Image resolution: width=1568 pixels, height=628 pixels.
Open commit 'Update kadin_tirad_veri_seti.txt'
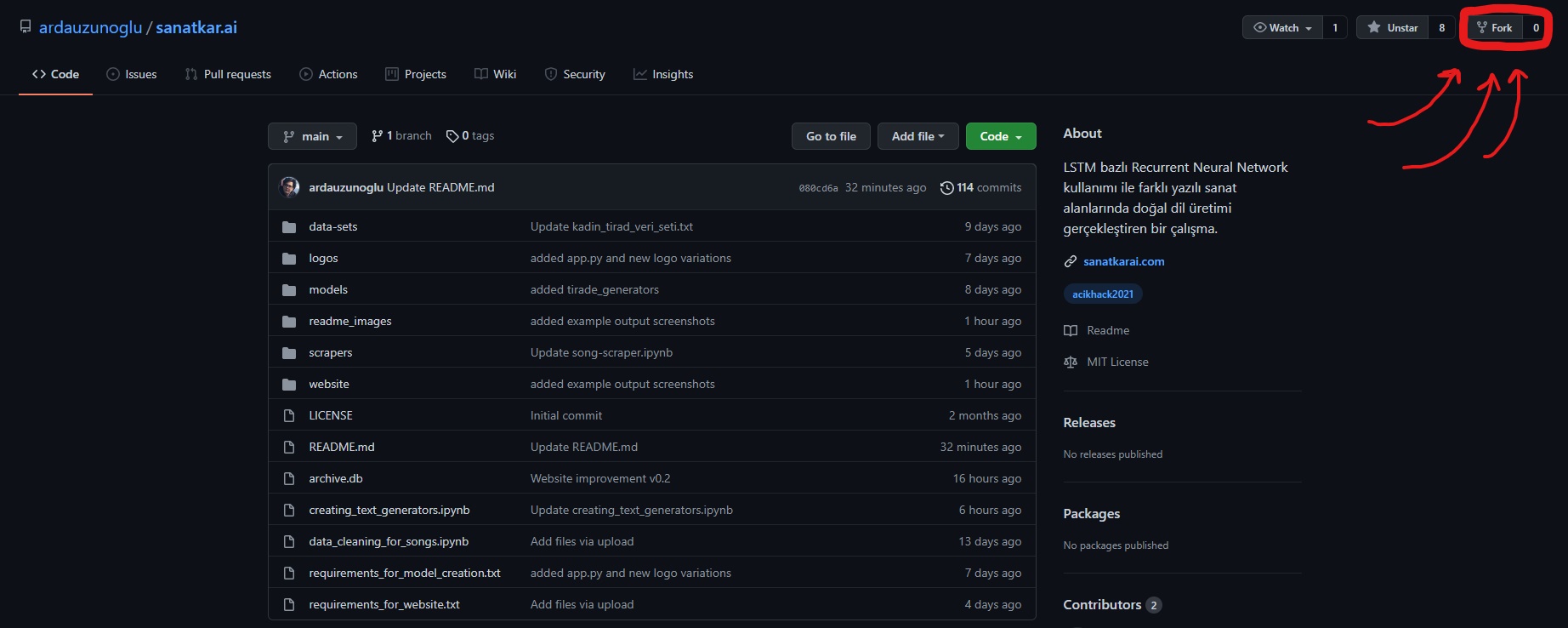611,226
